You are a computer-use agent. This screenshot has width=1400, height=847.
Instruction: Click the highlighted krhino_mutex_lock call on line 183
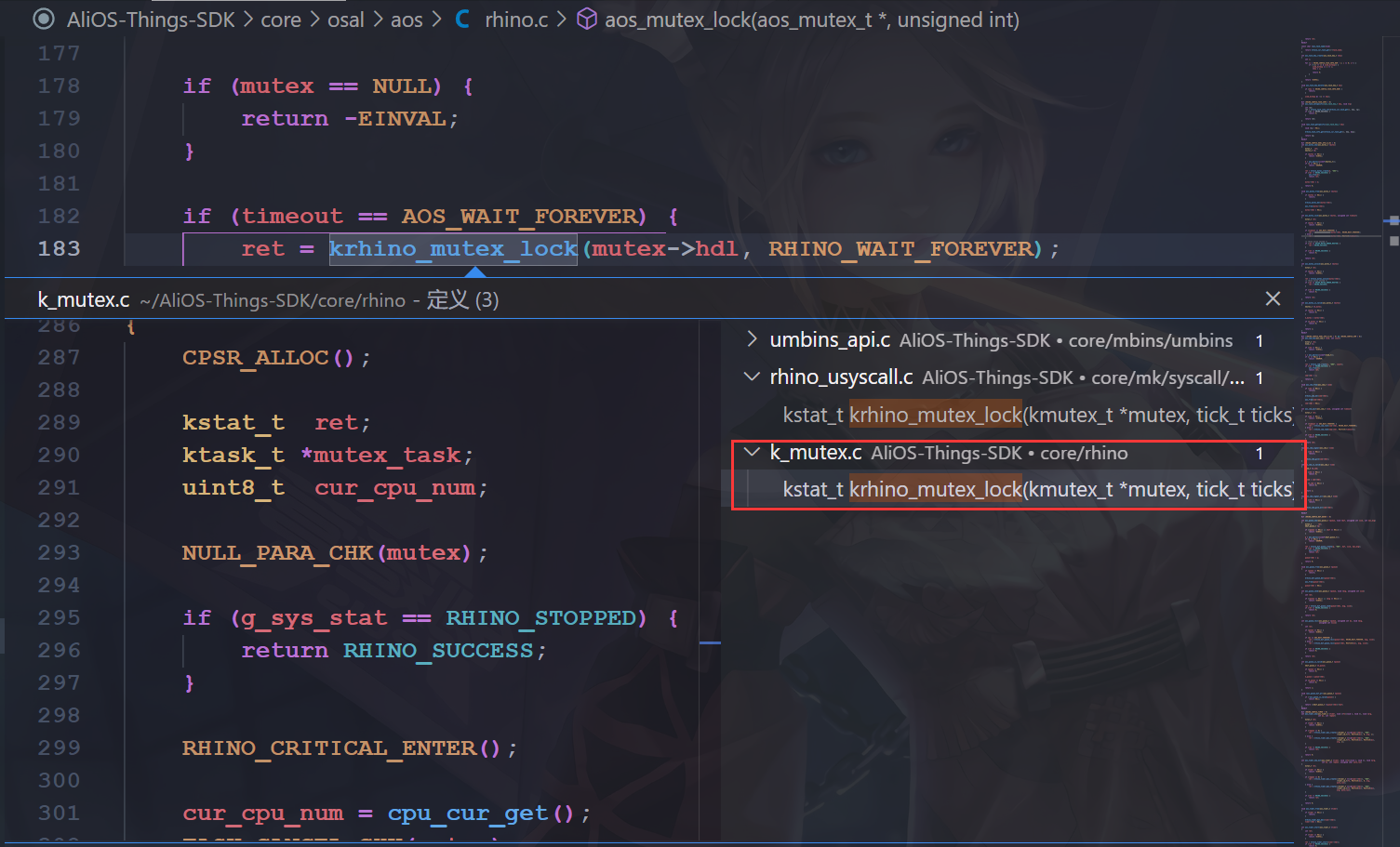(453, 249)
